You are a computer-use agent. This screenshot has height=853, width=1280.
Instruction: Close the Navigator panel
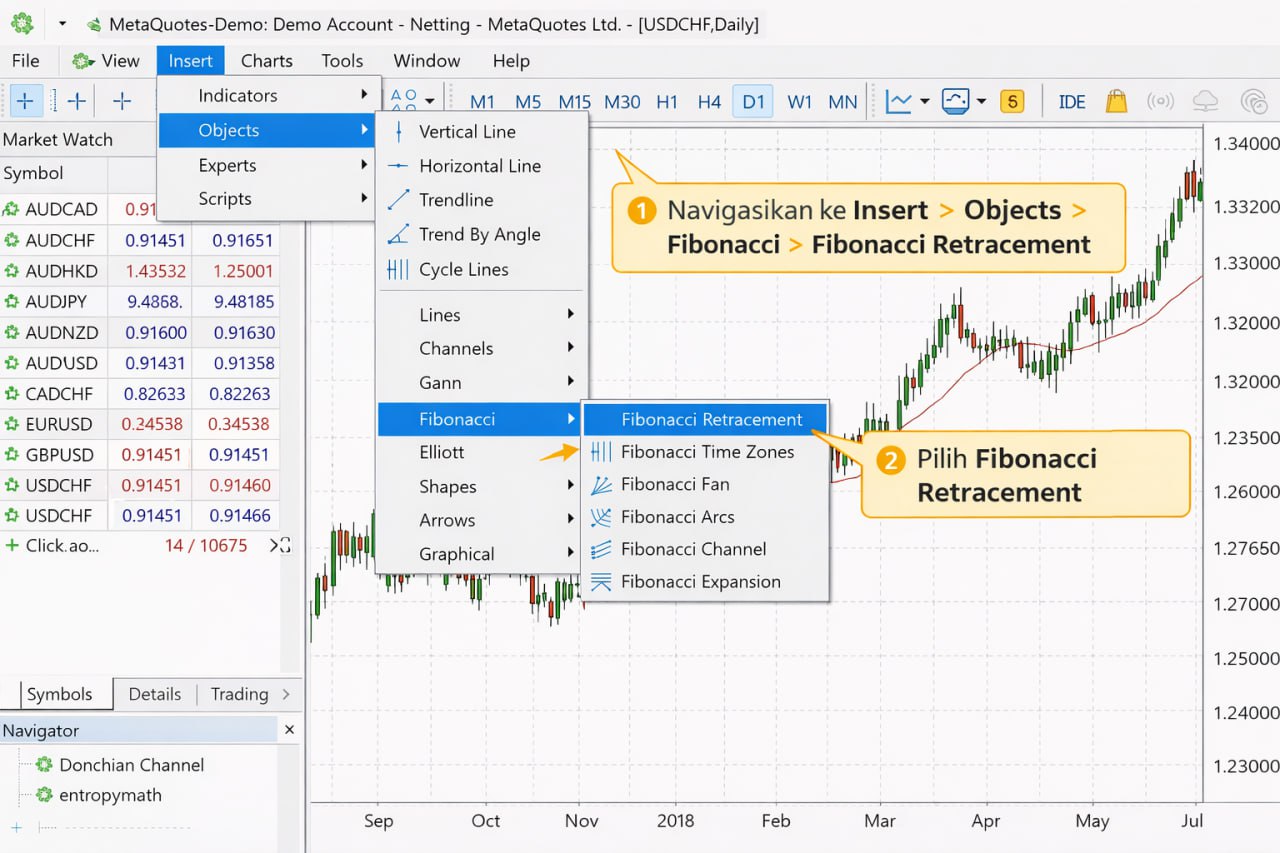tap(289, 731)
